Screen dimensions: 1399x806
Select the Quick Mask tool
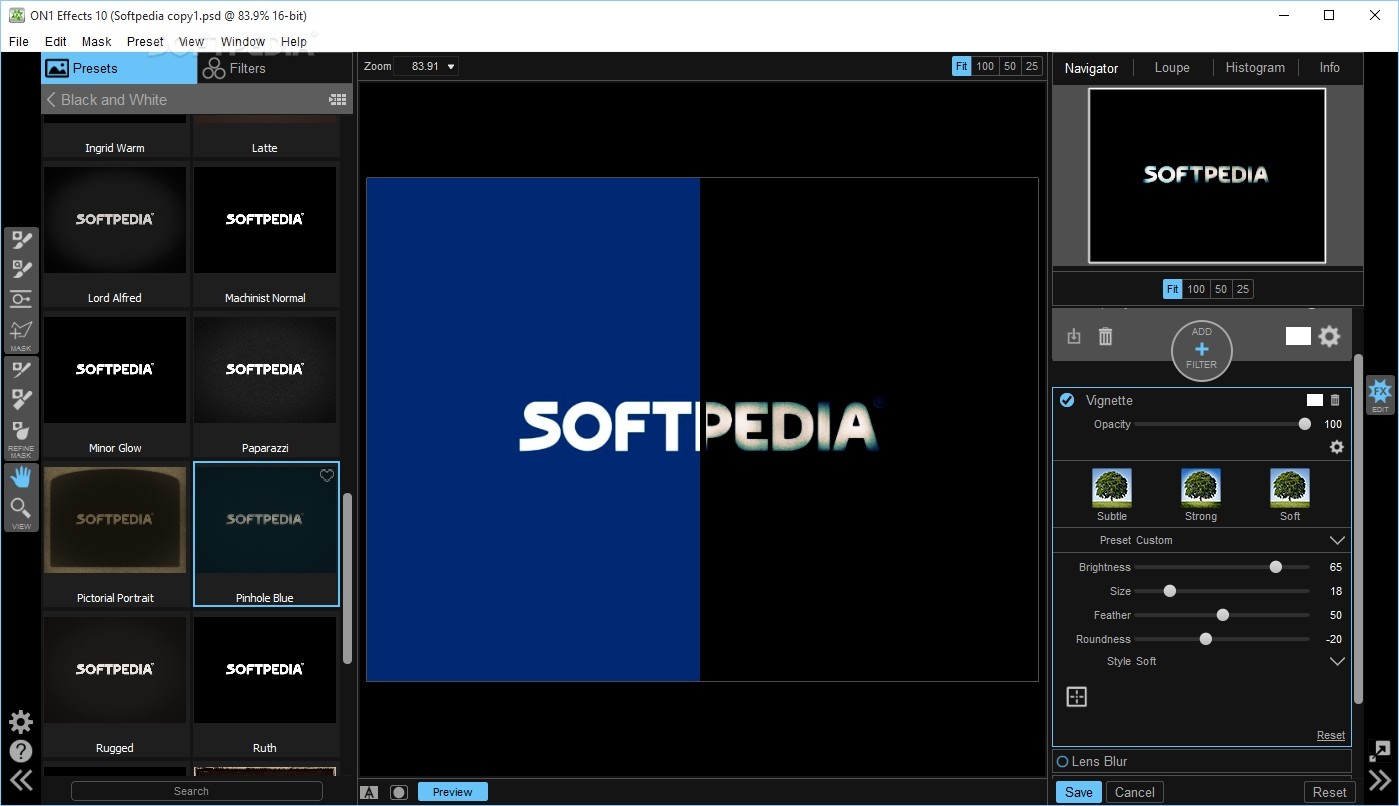pyautogui.click(x=21, y=270)
